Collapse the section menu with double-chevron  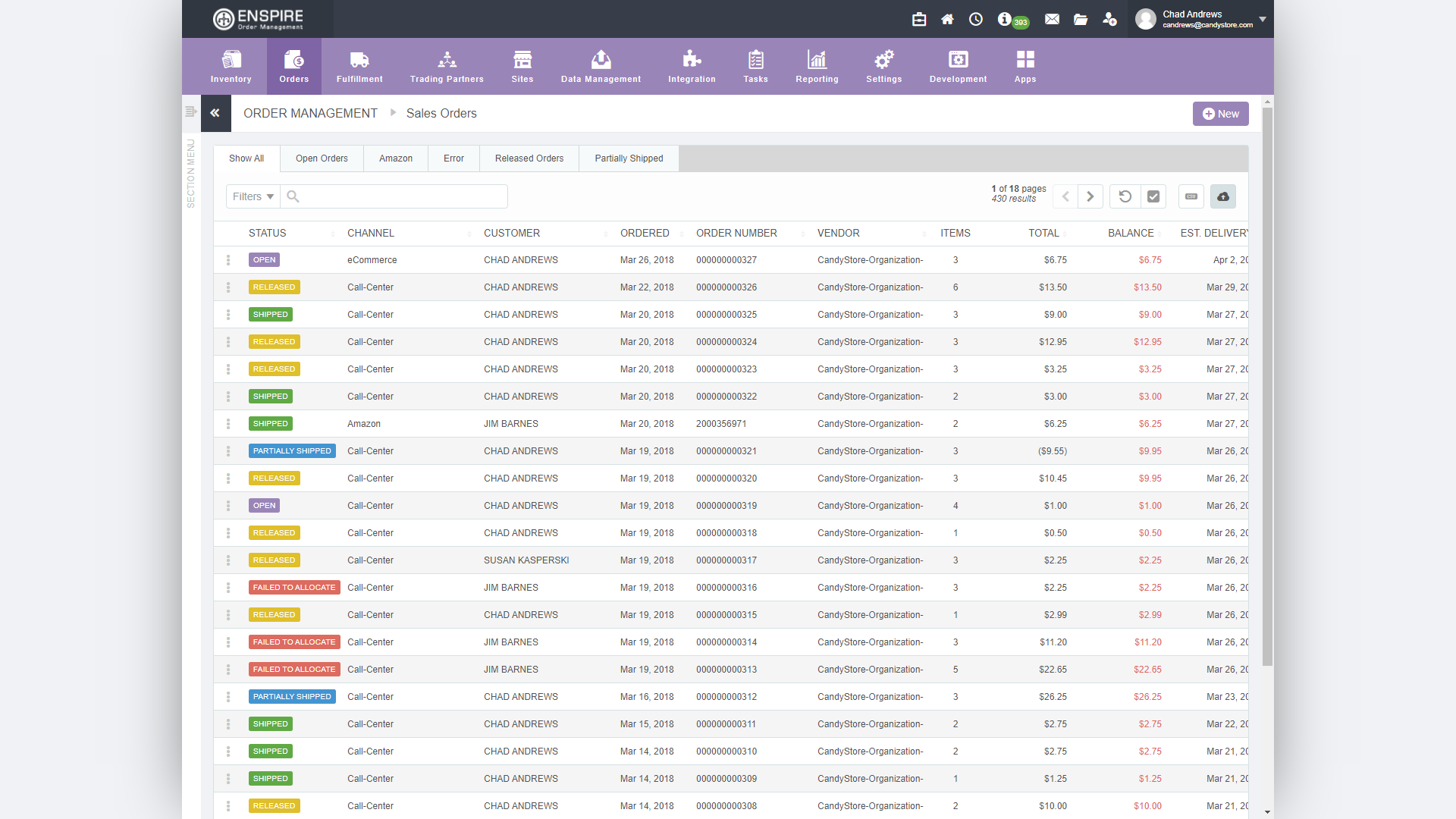click(x=215, y=113)
